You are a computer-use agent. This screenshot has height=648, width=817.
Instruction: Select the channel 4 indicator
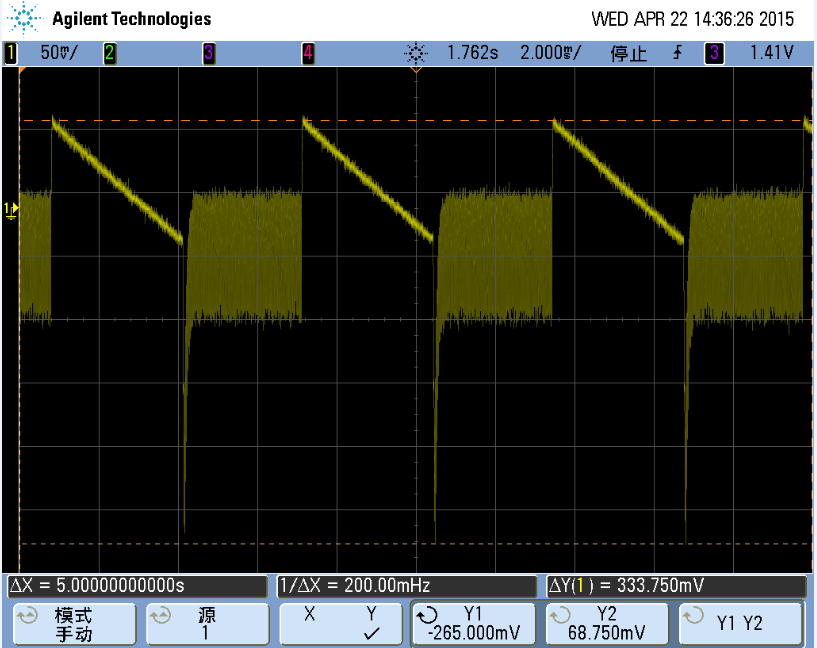point(308,53)
